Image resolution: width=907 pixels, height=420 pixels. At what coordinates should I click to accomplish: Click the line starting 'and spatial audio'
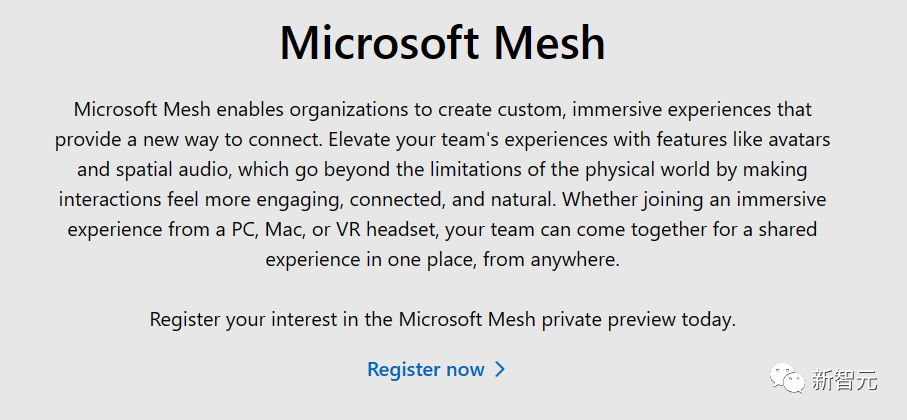pos(442,169)
